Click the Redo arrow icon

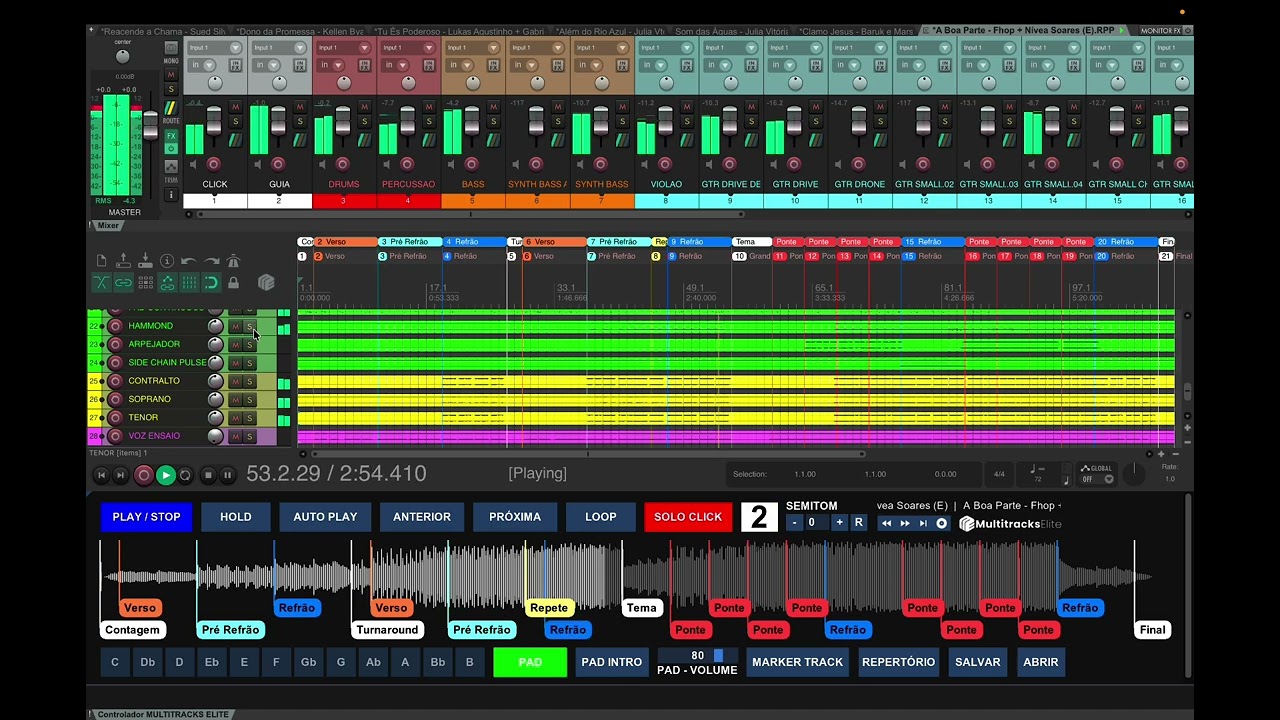[212, 261]
